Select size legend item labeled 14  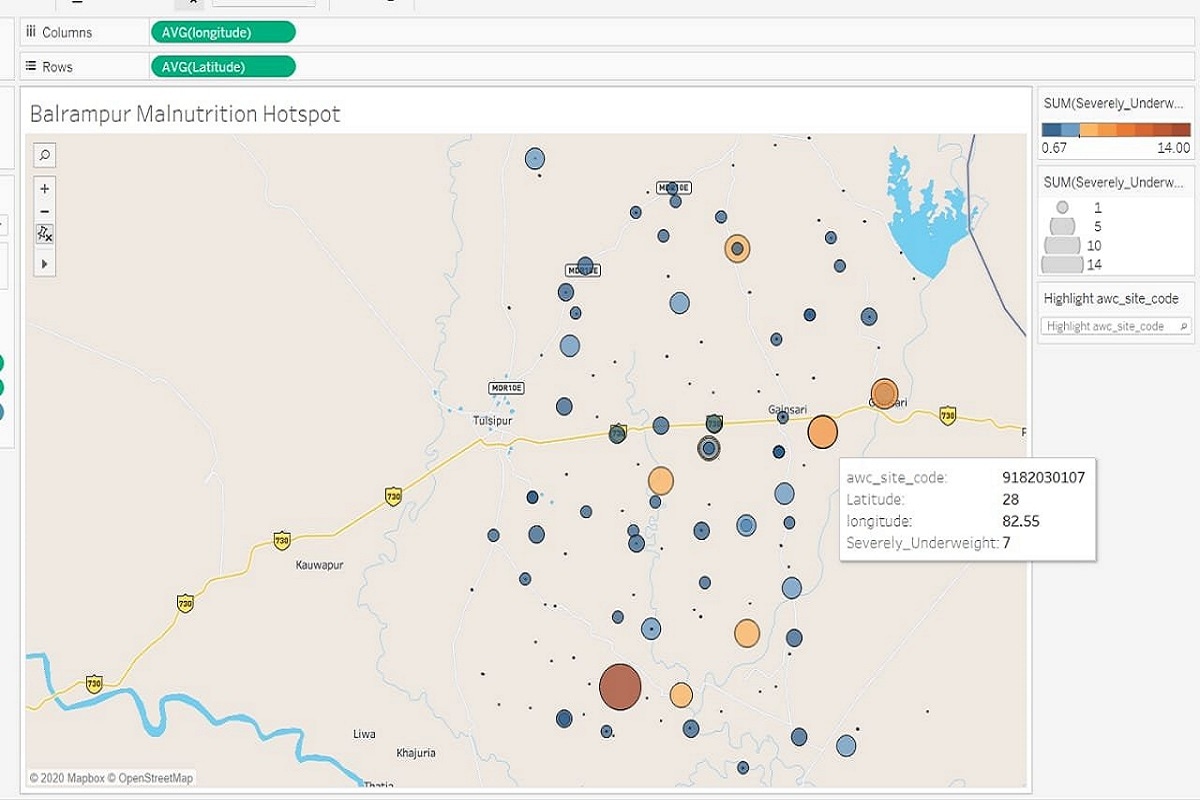click(x=1062, y=265)
